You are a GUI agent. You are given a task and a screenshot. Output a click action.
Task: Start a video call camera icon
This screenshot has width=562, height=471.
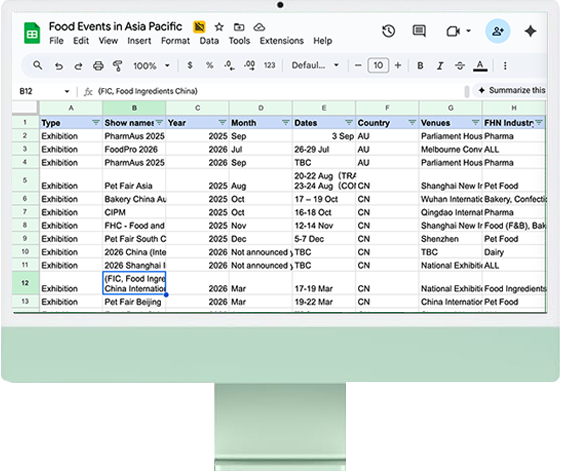[x=453, y=31]
